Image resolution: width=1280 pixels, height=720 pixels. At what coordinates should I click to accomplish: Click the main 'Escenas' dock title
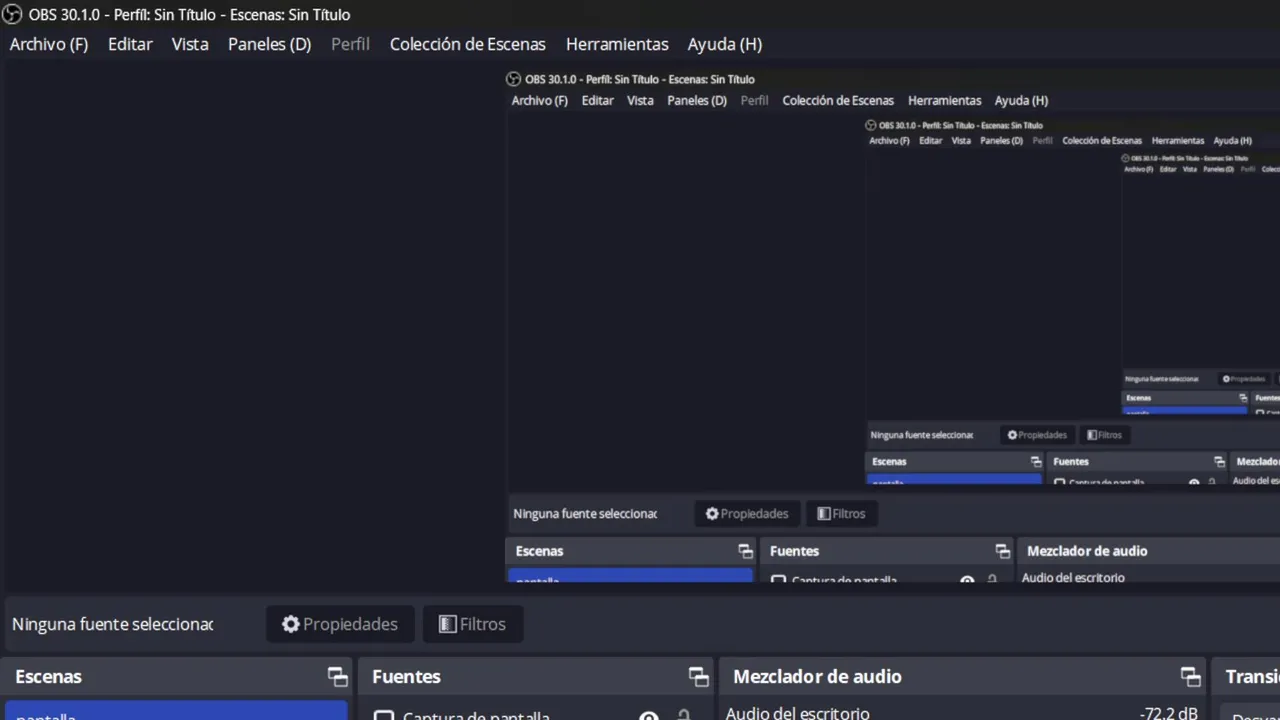(48, 677)
